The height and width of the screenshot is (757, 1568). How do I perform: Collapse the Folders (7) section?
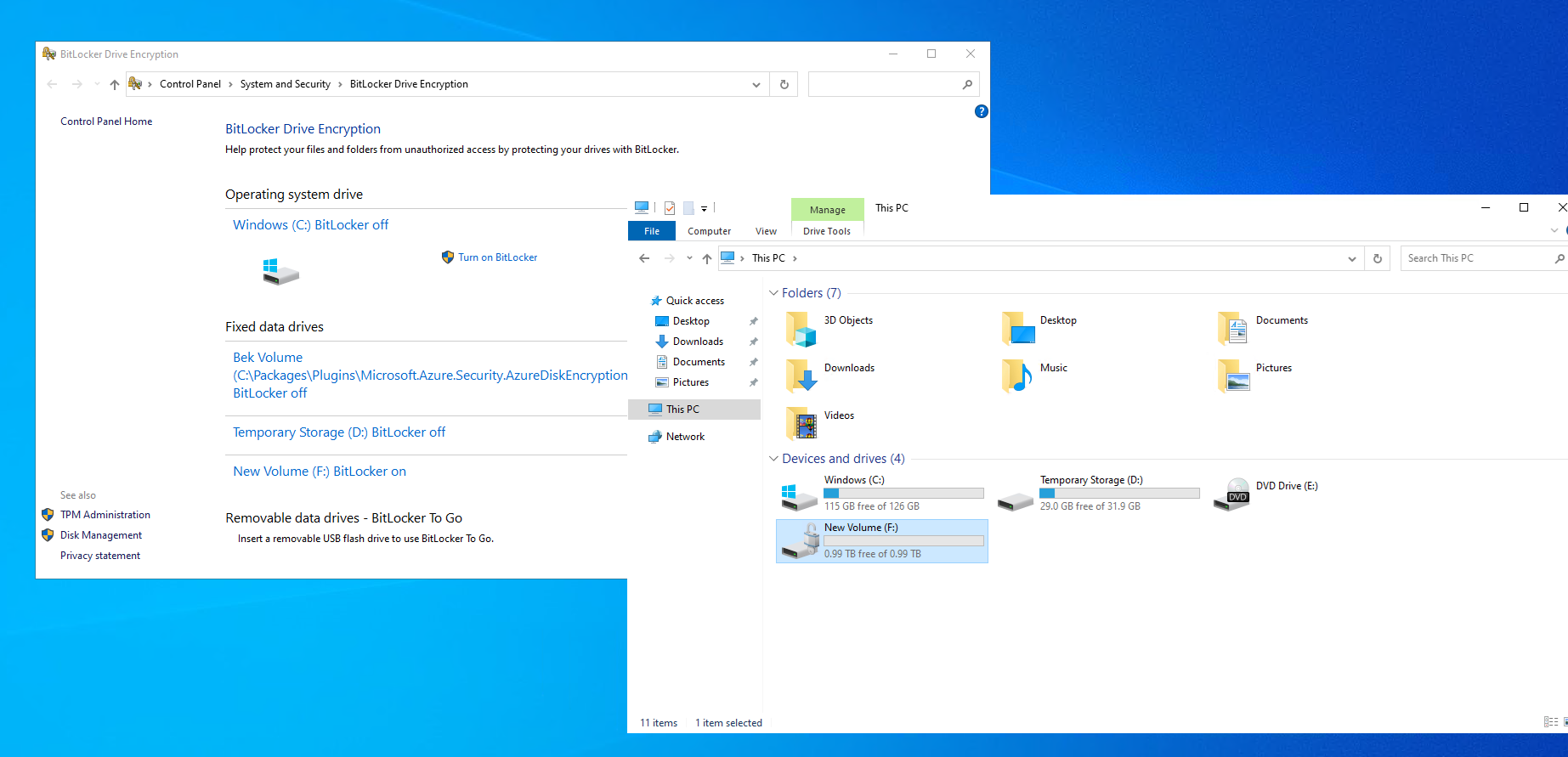click(x=773, y=293)
